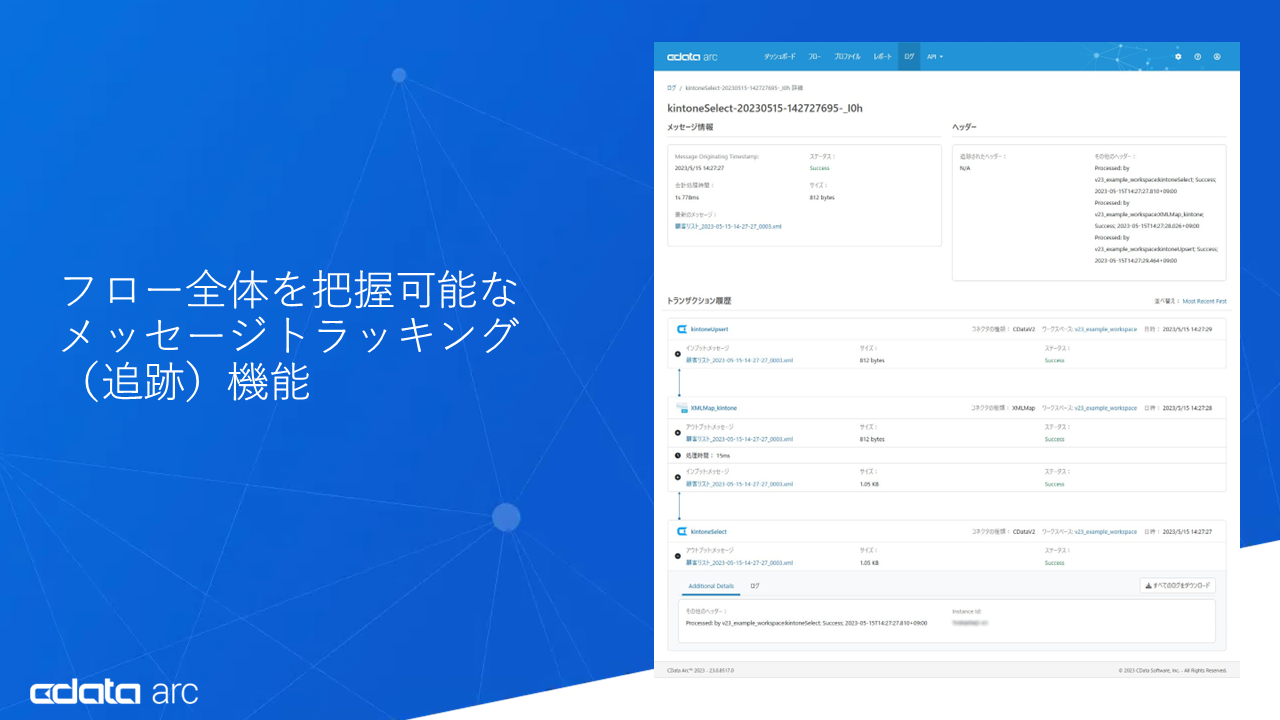This screenshot has height=720, width=1280.
Task: Open the XMLMap_kintone output message file link
Action: coord(739,439)
